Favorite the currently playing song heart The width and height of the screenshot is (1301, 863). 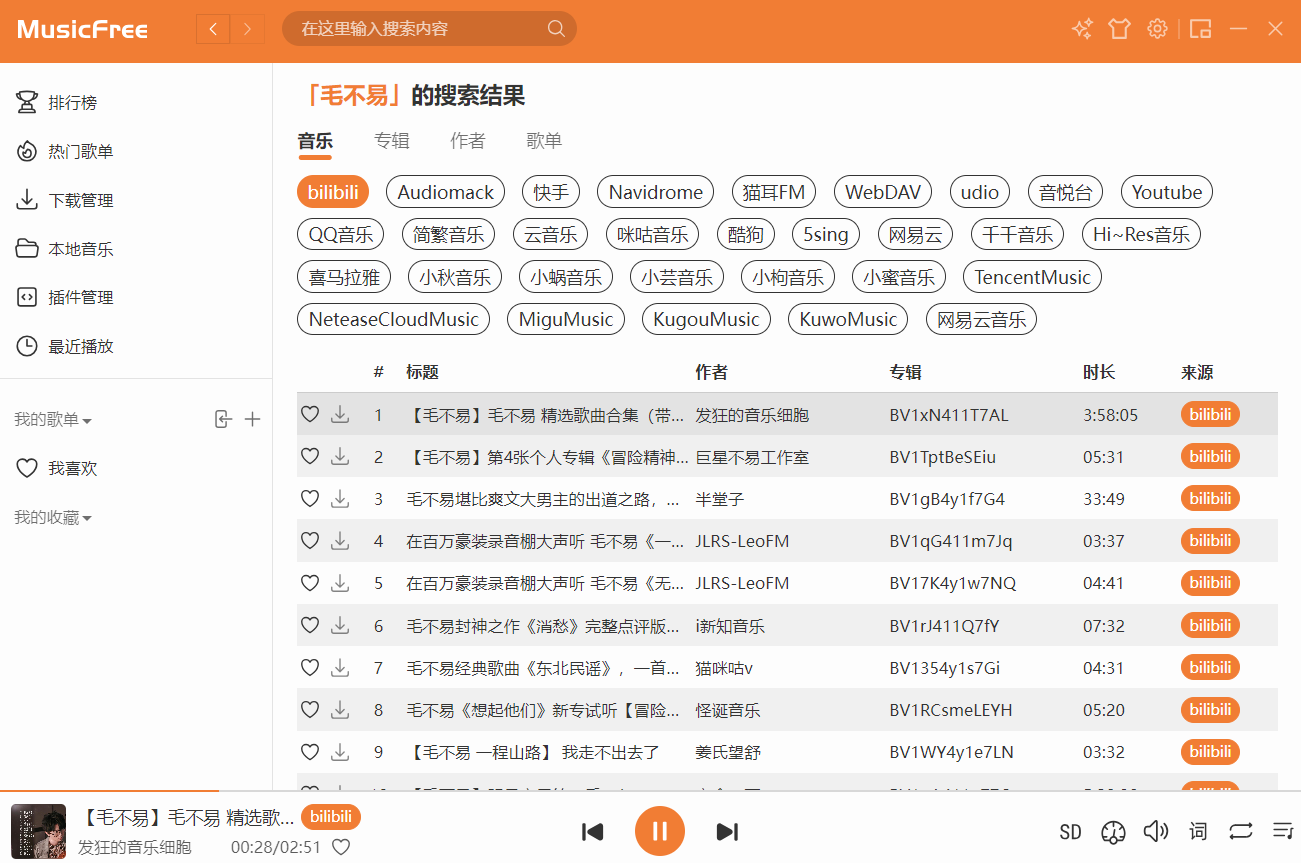[341, 847]
